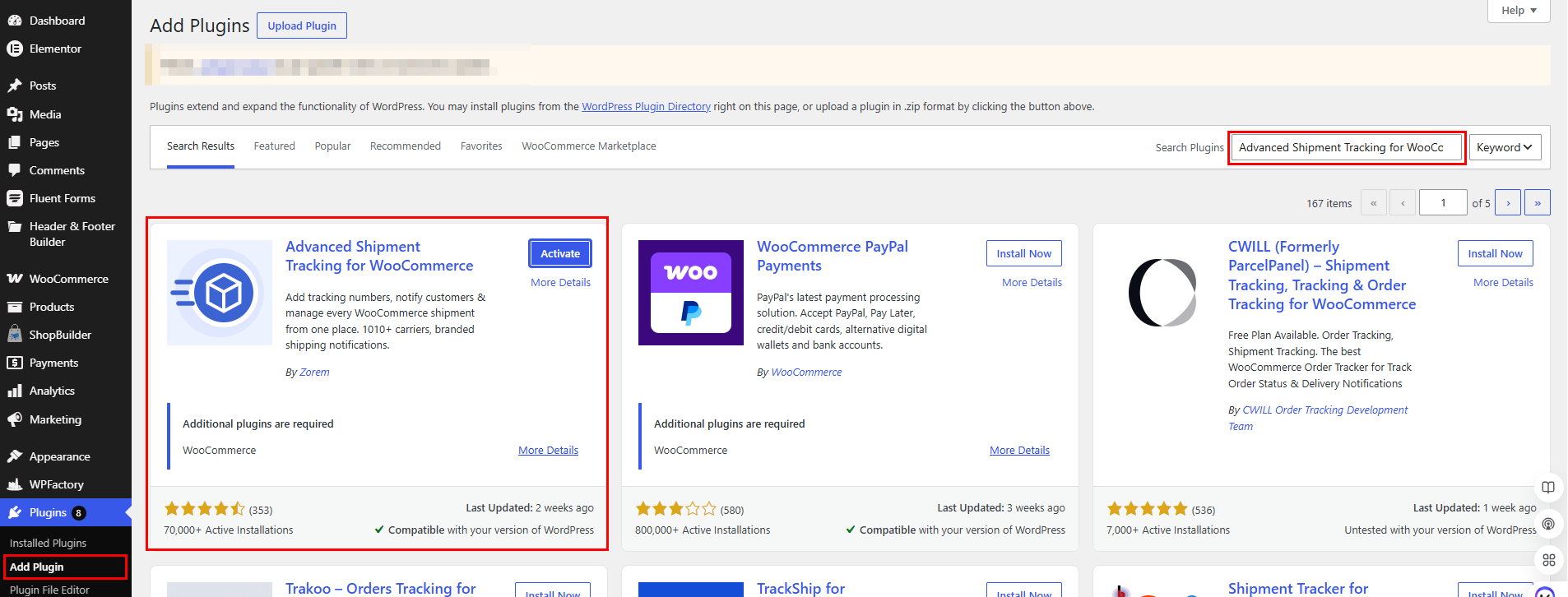
Task: Go to the next results page
Action: [x=1508, y=202]
